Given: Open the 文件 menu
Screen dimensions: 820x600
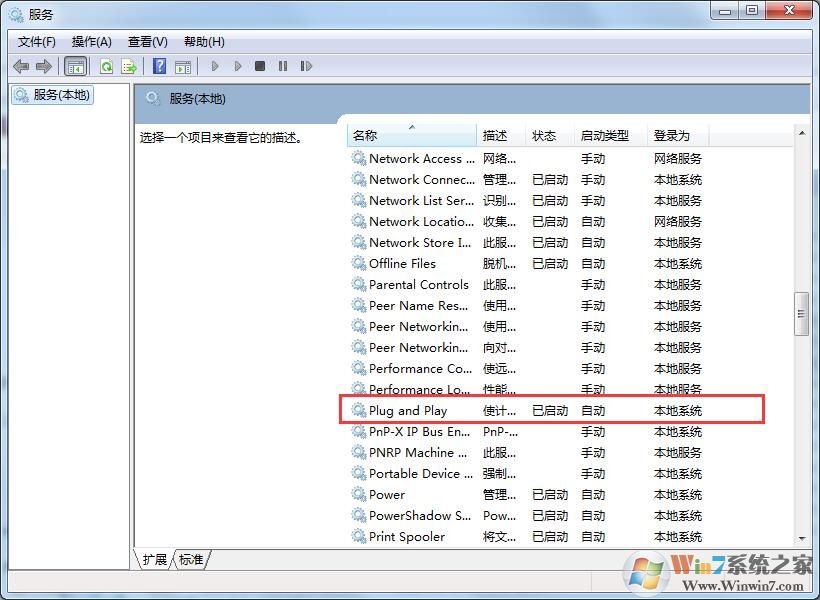Looking at the screenshot, I should click(36, 41).
